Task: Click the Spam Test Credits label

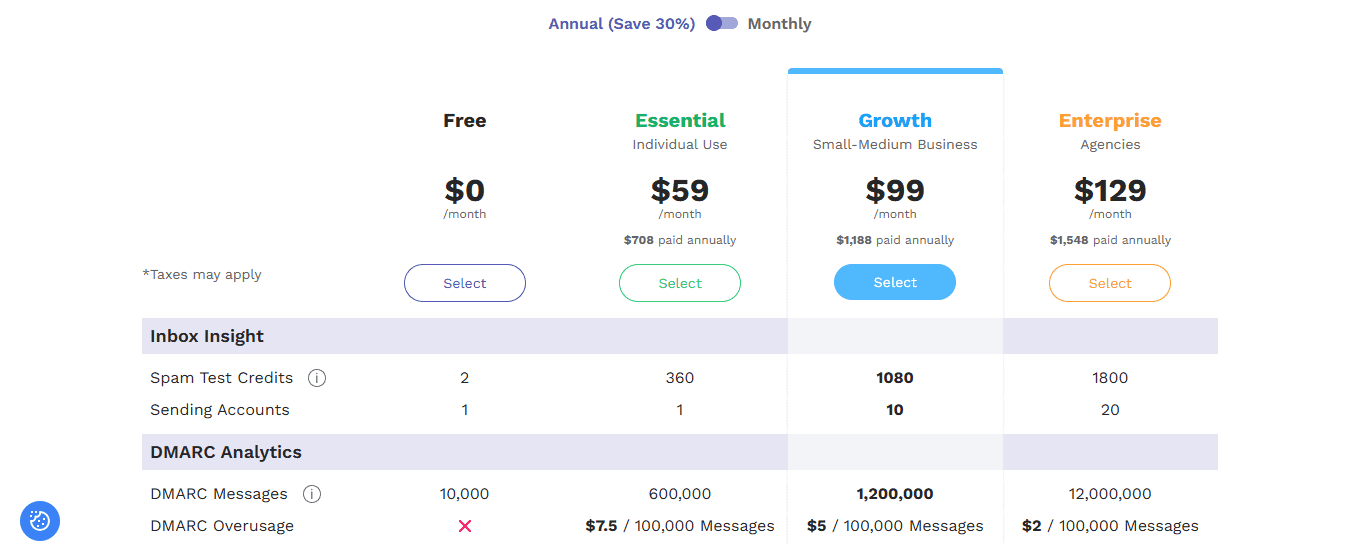Action: tap(222, 378)
